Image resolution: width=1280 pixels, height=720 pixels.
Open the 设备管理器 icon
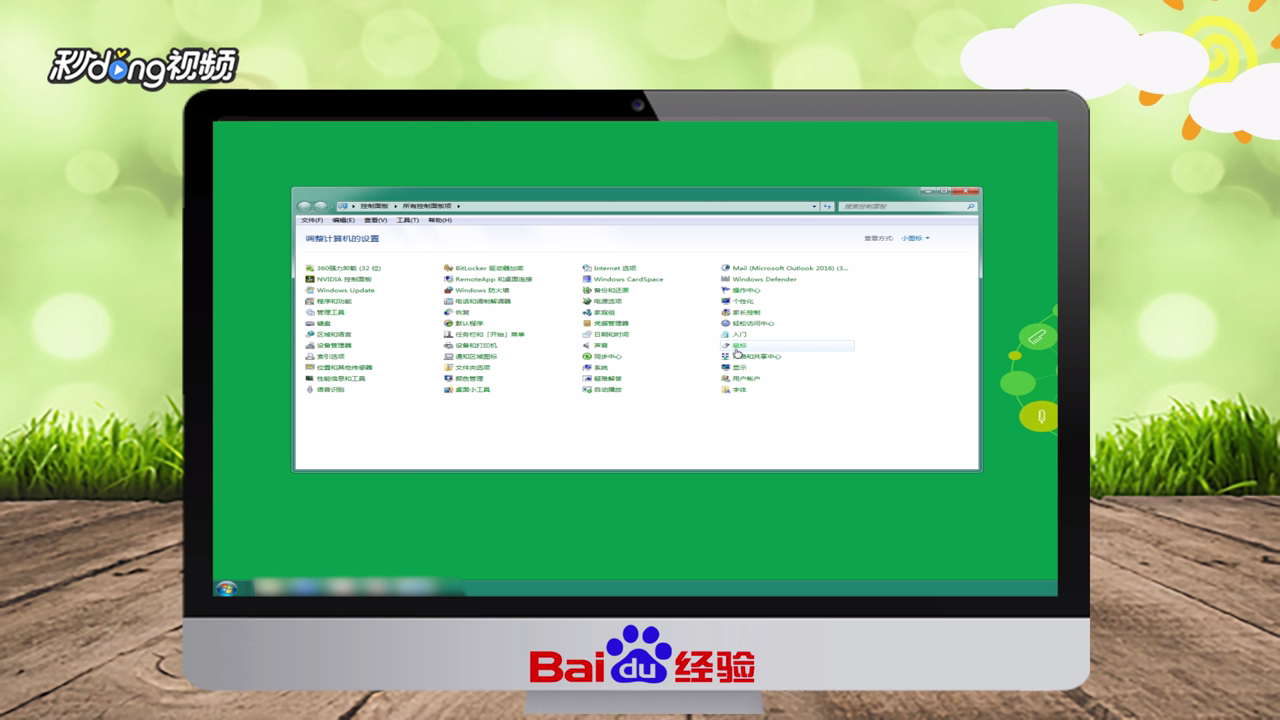coord(310,345)
